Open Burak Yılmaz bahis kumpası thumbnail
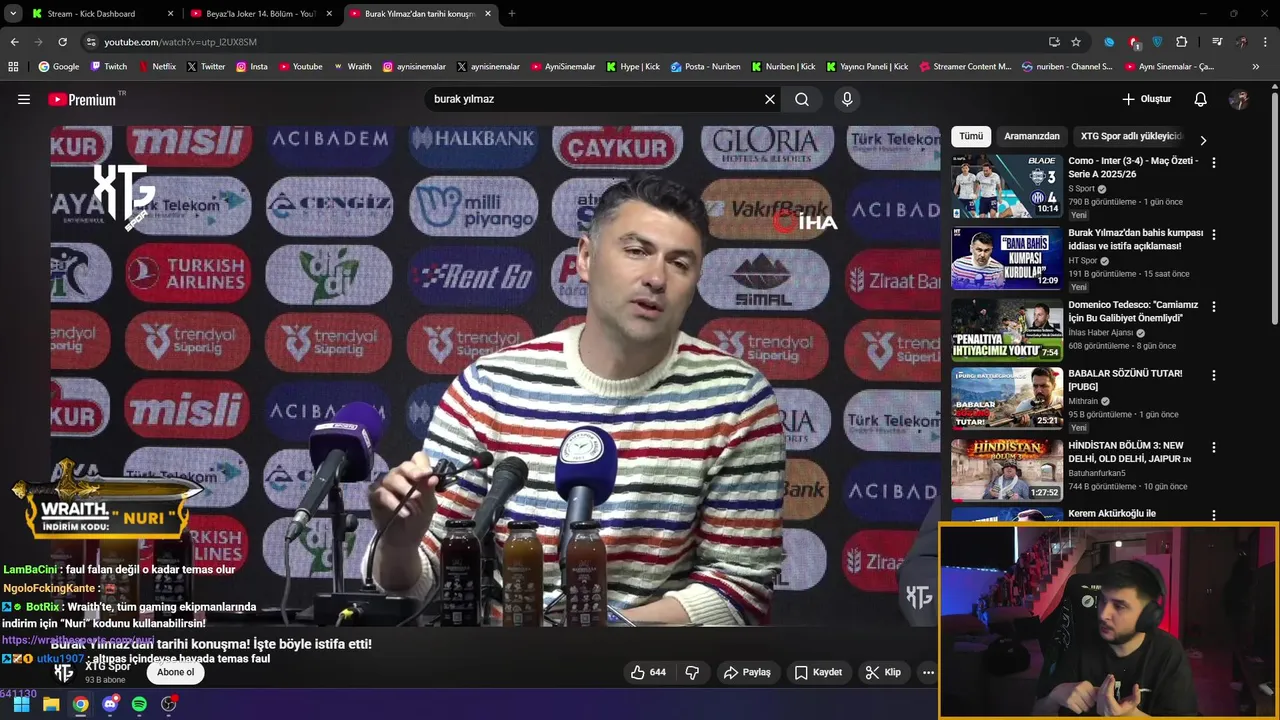Image resolution: width=1280 pixels, height=720 pixels. [1006, 258]
